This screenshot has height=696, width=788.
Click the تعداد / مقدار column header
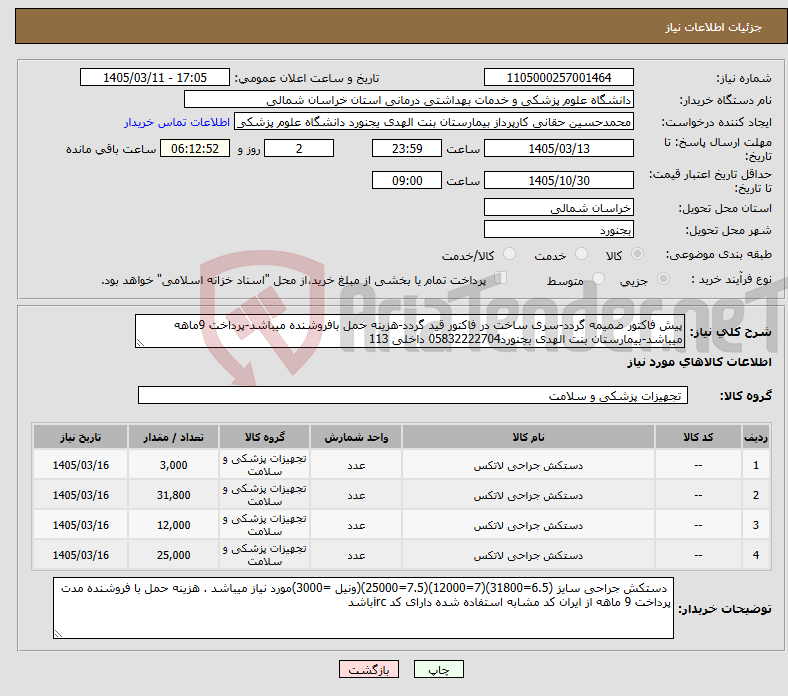point(173,437)
